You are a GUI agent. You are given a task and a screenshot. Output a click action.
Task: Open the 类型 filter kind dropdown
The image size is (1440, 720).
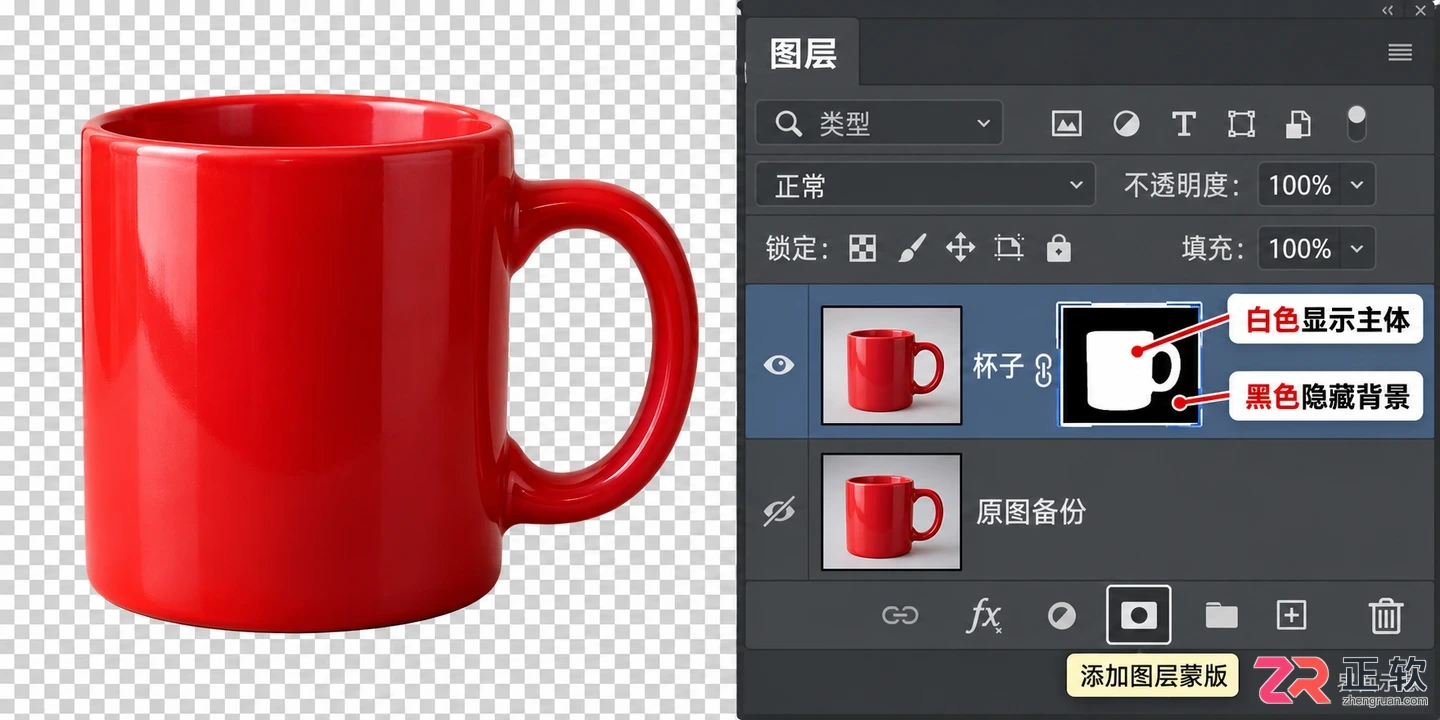(x=881, y=124)
